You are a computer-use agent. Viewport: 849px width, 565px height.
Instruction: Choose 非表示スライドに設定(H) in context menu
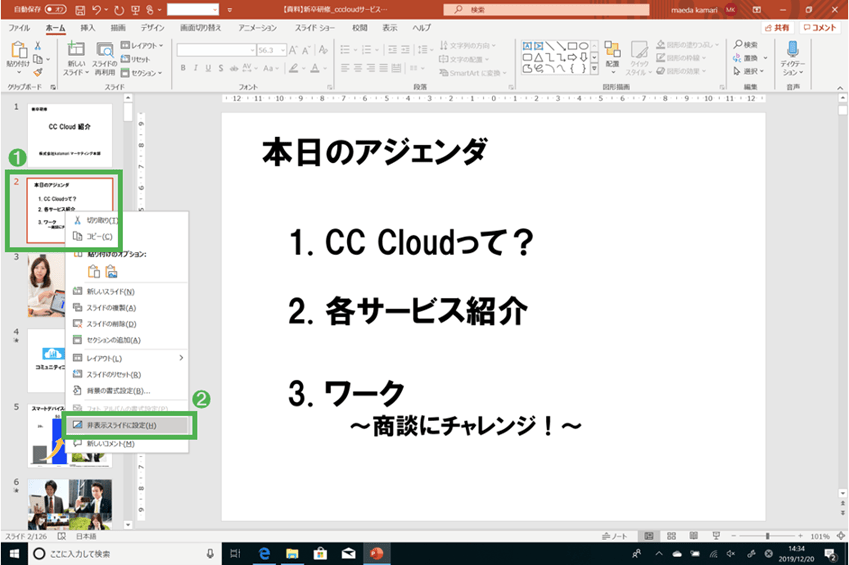[x=127, y=425]
